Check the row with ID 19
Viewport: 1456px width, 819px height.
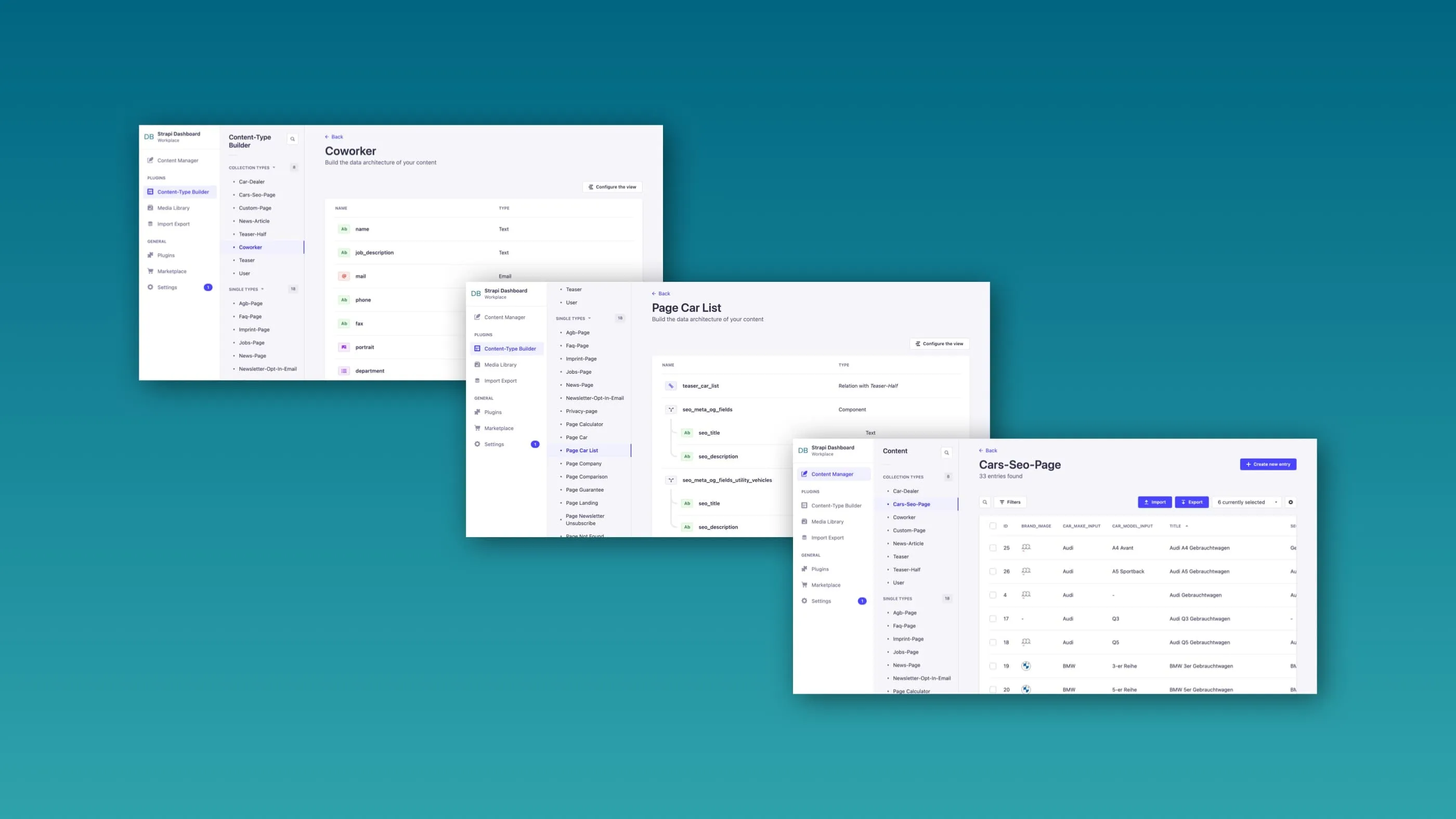click(x=993, y=667)
